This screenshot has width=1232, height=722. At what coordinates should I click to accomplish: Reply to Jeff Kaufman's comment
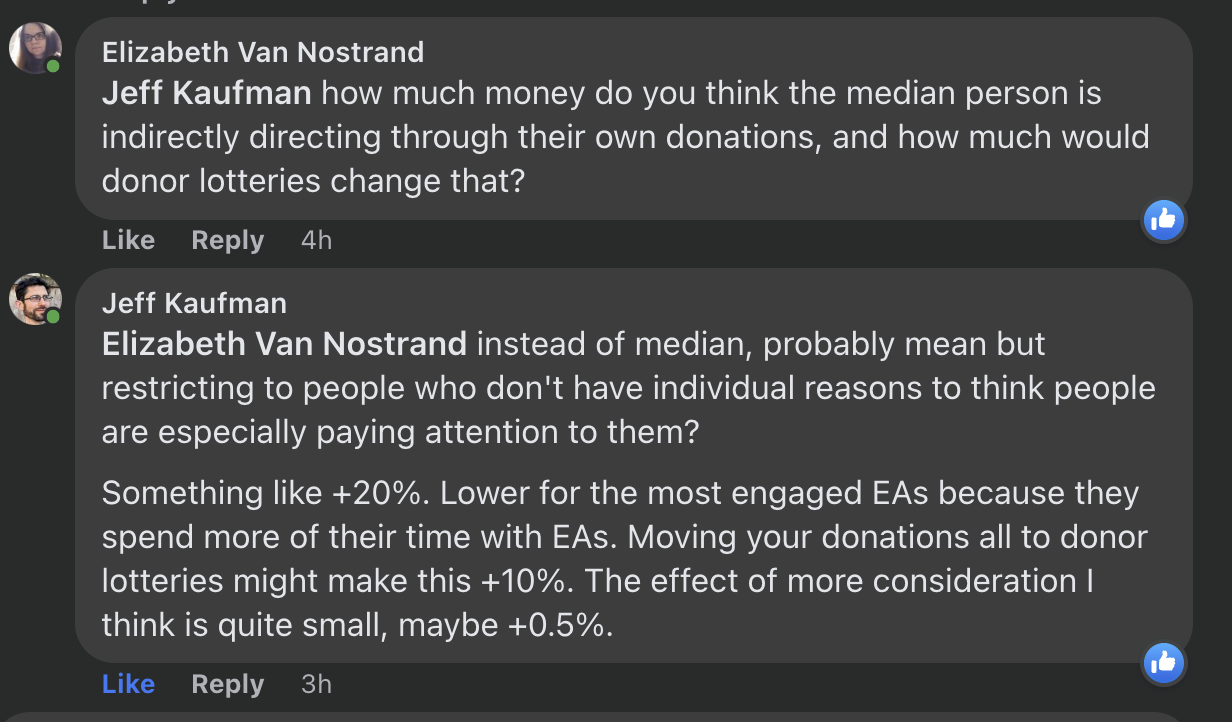pos(227,684)
